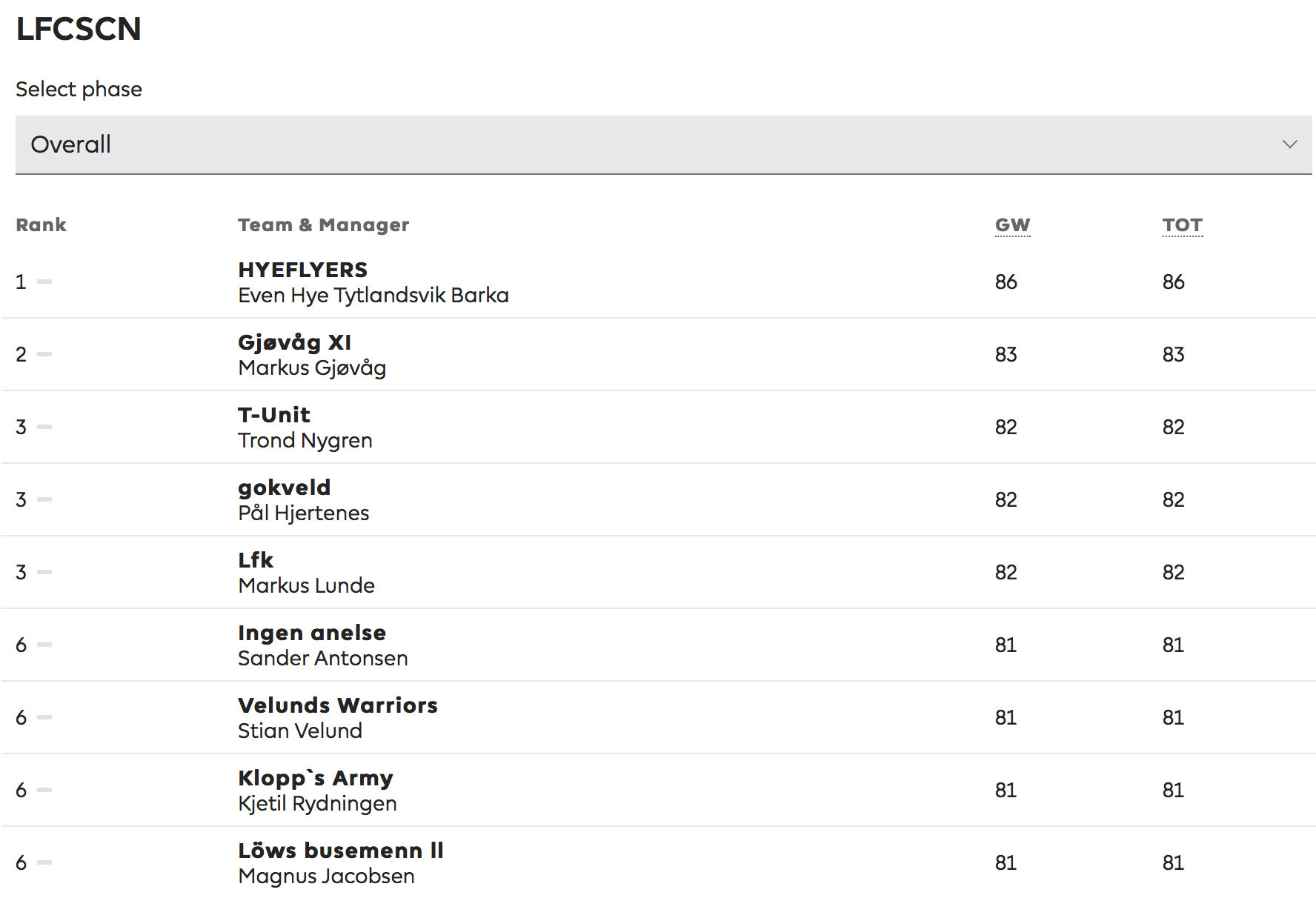This screenshot has width=1316, height=898.
Task: Click rank movement dash for Löws busemenn II
Action: tap(44, 862)
